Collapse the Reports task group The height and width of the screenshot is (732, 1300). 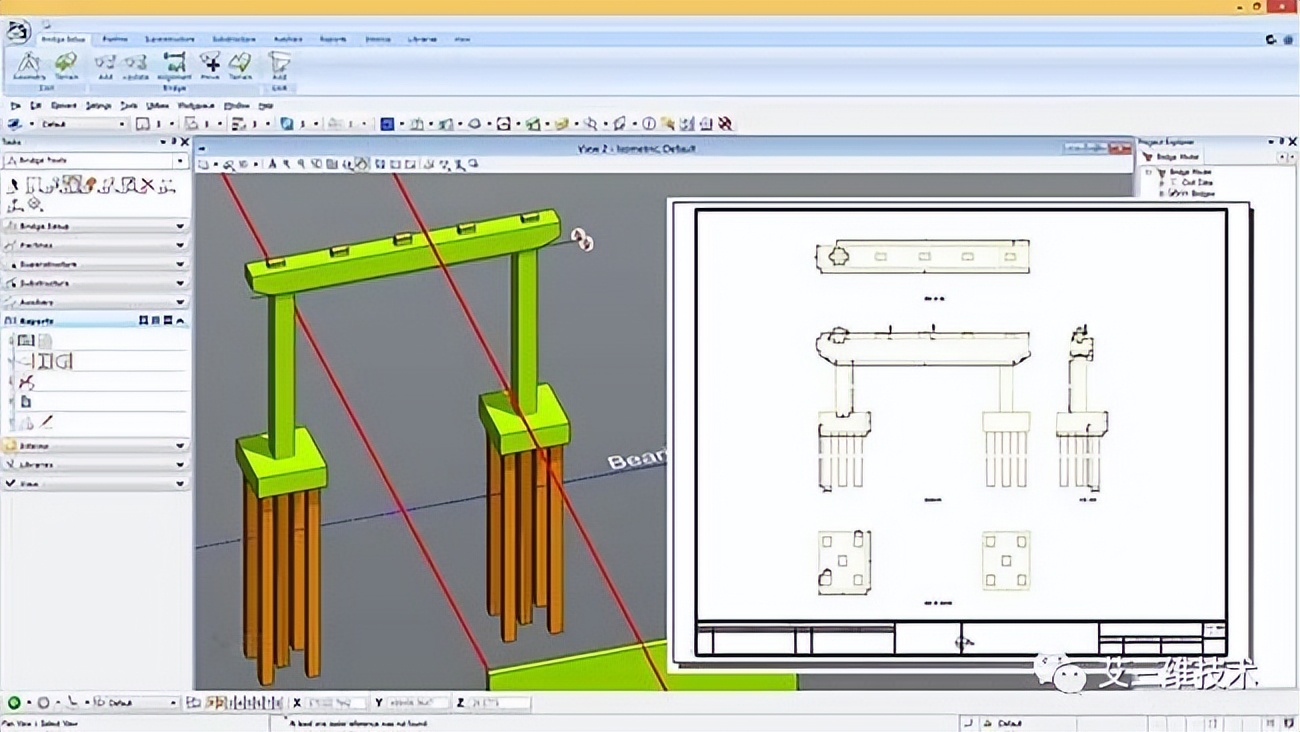pyautogui.click(x=180, y=321)
